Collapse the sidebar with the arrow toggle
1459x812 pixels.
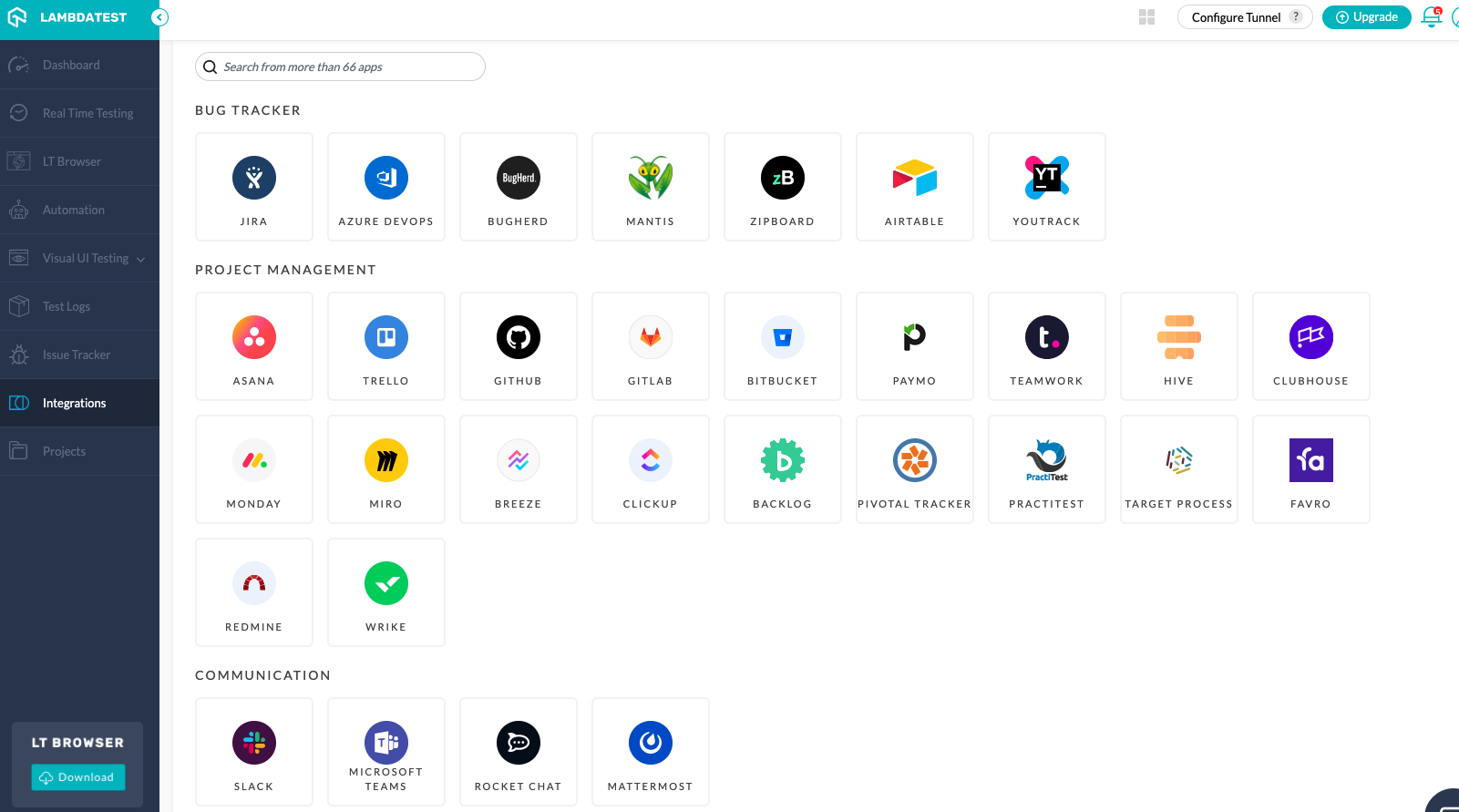[x=159, y=17]
